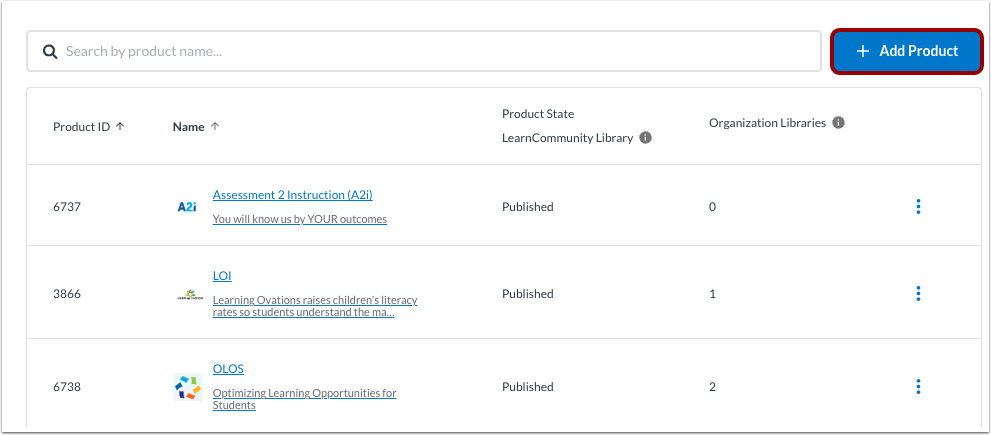
Task: Click the A2i product logo
Action: [x=186, y=207]
